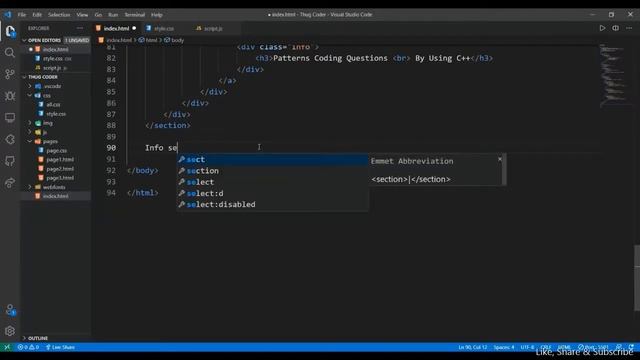Collapse the pages folder
The height and width of the screenshot is (360, 640).
pyautogui.click(x=30, y=141)
